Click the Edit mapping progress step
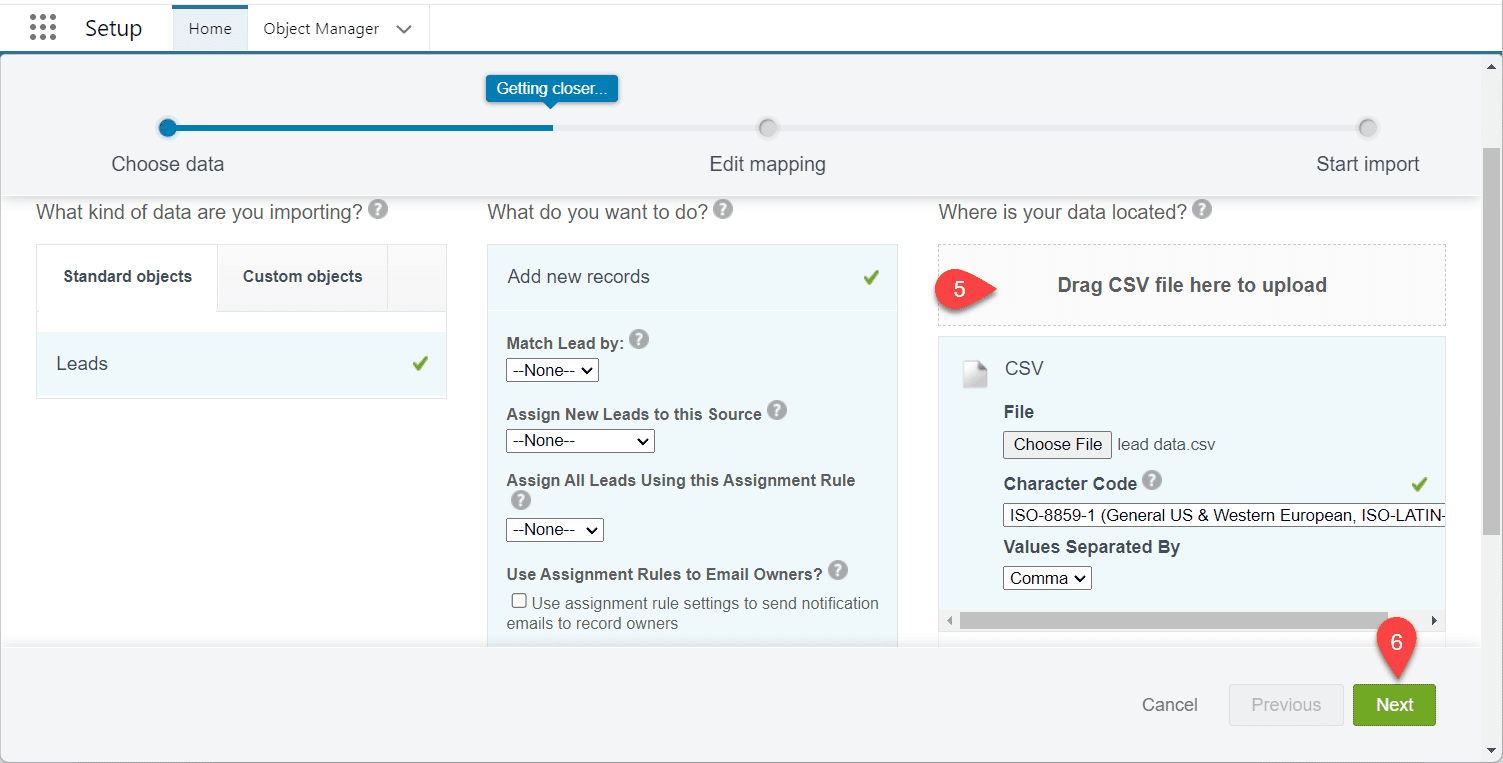1503x763 pixels. (x=767, y=128)
